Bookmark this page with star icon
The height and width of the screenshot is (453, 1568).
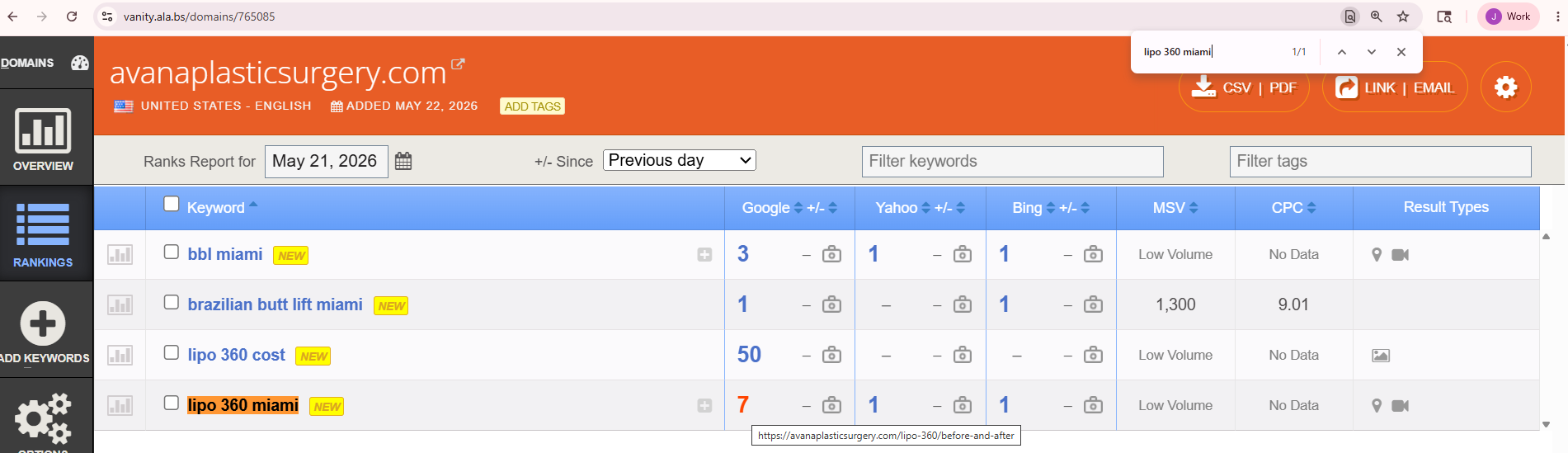1403,17
